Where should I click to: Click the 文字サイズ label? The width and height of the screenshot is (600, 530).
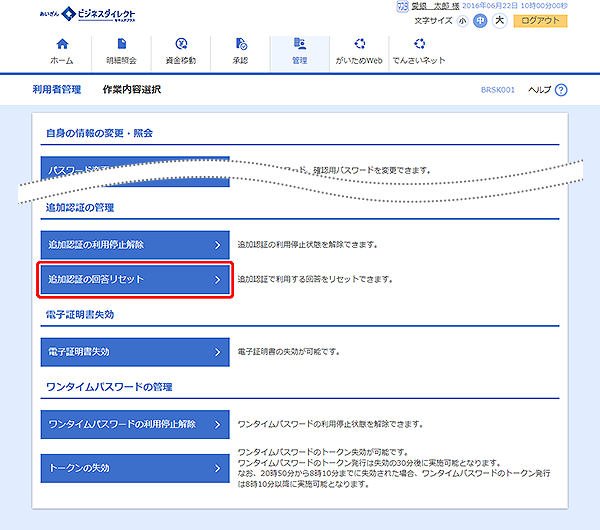pos(433,21)
